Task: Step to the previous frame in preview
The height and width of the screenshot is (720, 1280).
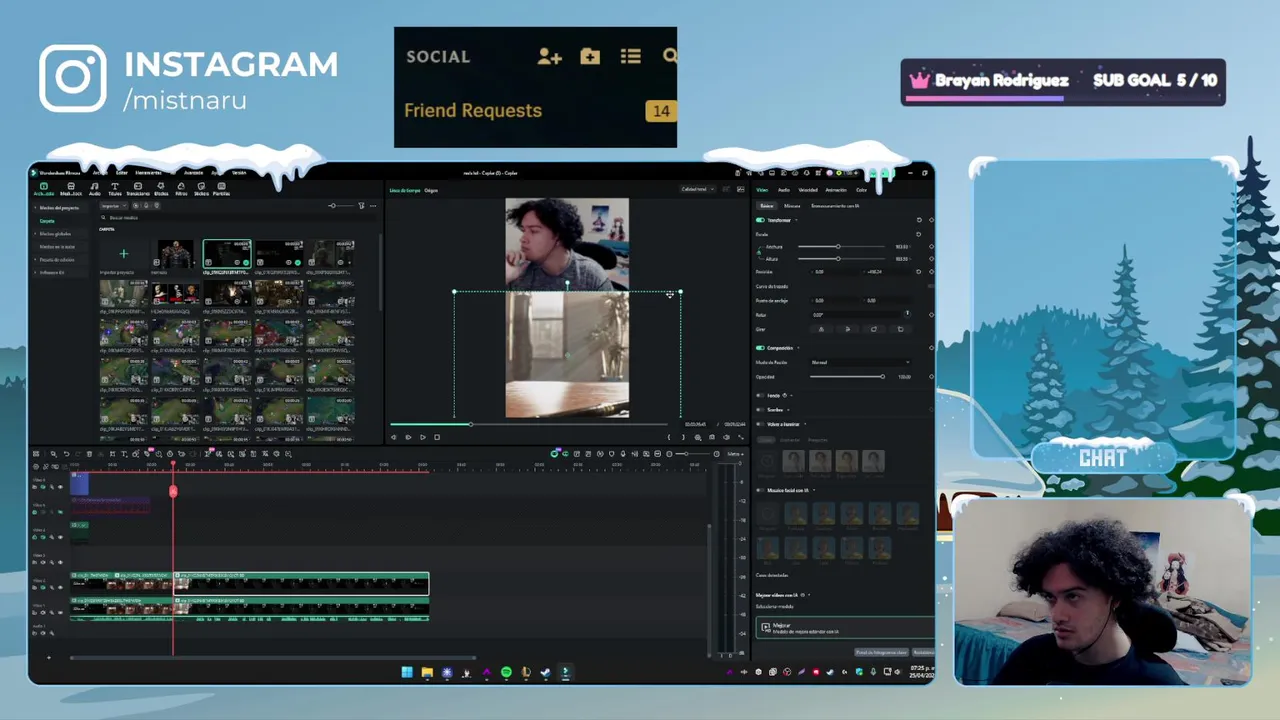Action: [393, 437]
